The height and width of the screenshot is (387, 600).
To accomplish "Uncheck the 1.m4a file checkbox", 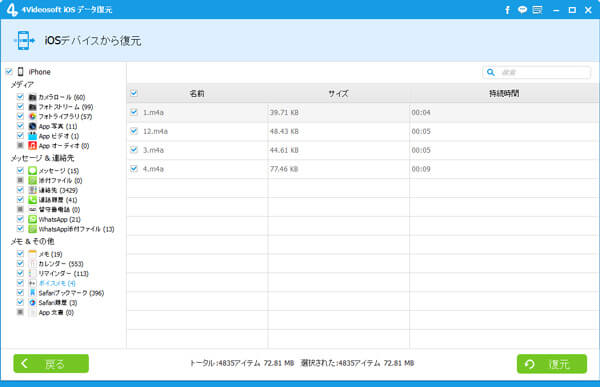I will (134, 112).
